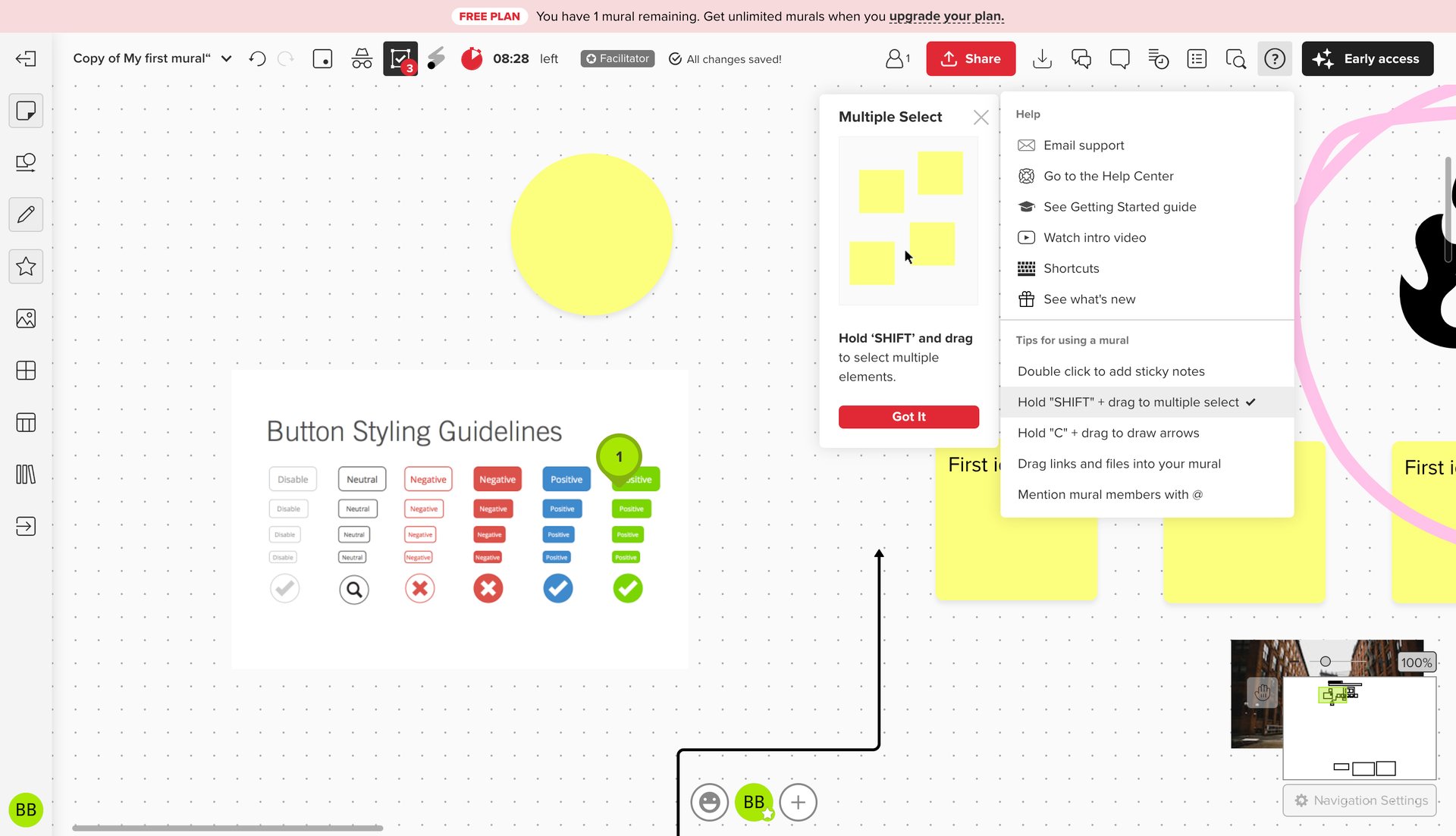Toggle the multiple select tool

(400, 57)
